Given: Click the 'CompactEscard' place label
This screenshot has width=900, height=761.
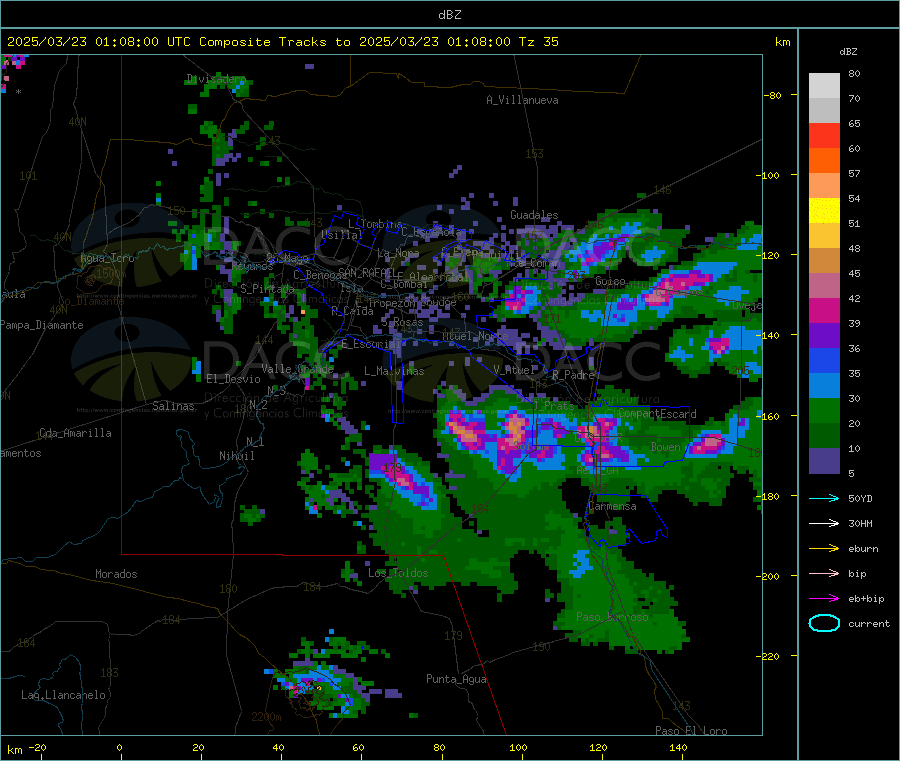Looking at the screenshot, I should click(657, 413).
